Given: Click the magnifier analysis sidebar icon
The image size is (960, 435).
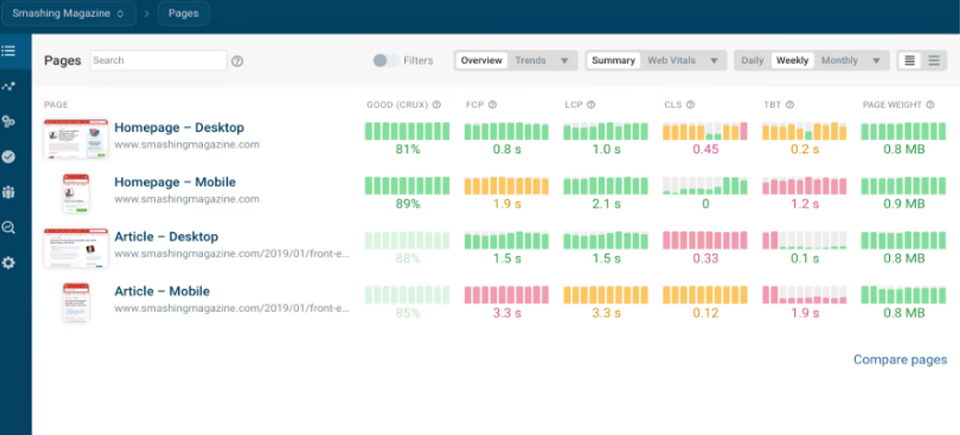Looking at the screenshot, I should coord(9,227).
